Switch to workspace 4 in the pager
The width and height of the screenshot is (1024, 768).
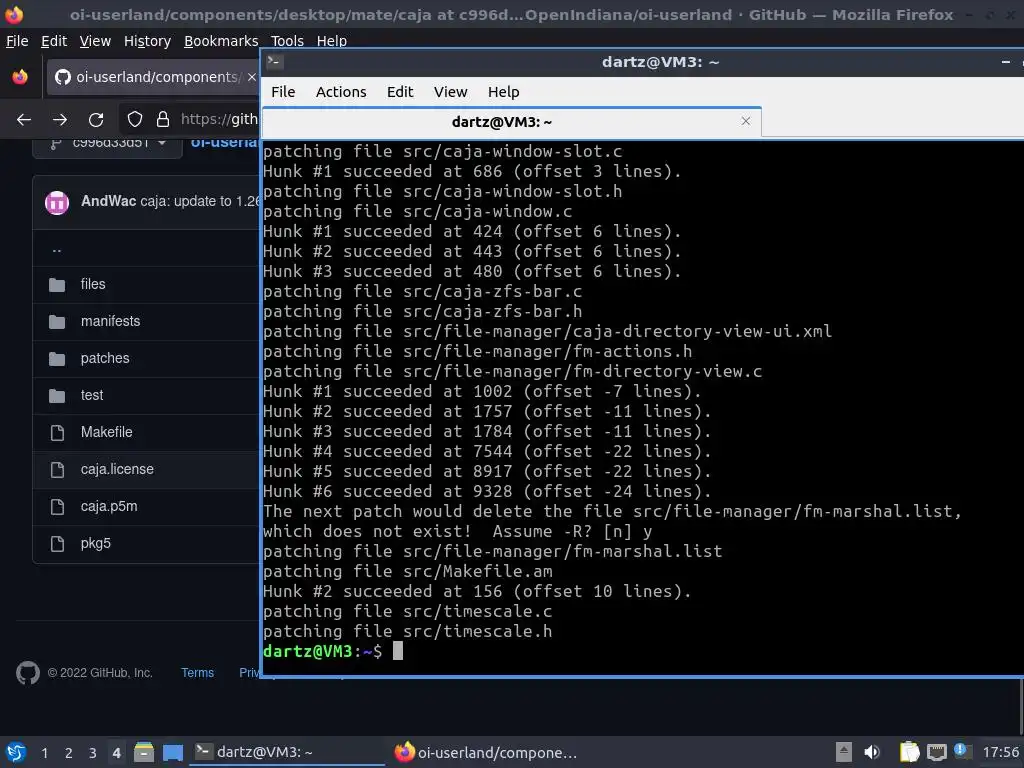[116, 753]
